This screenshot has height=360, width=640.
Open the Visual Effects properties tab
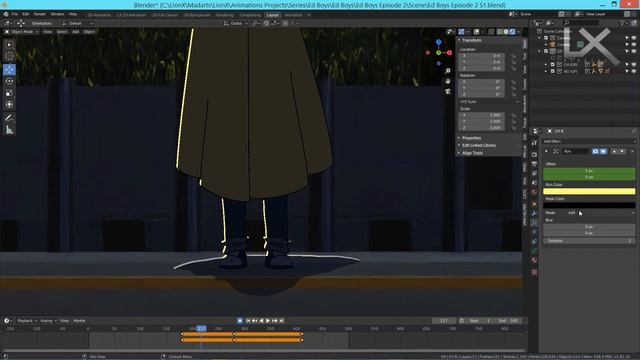[534, 223]
